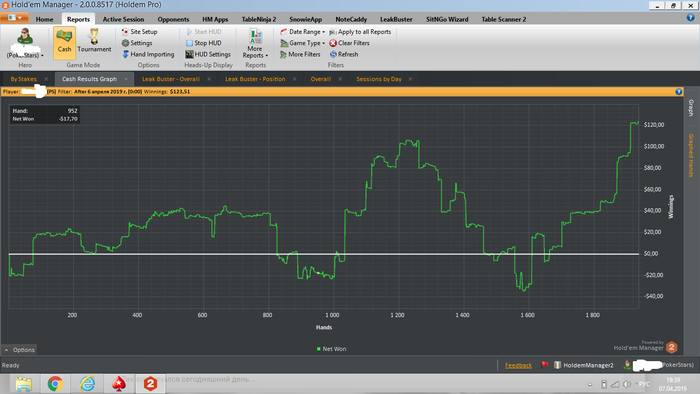The image size is (700, 394).
Task: Click HoldemManager2 database in status bar
Action: coord(584,365)
